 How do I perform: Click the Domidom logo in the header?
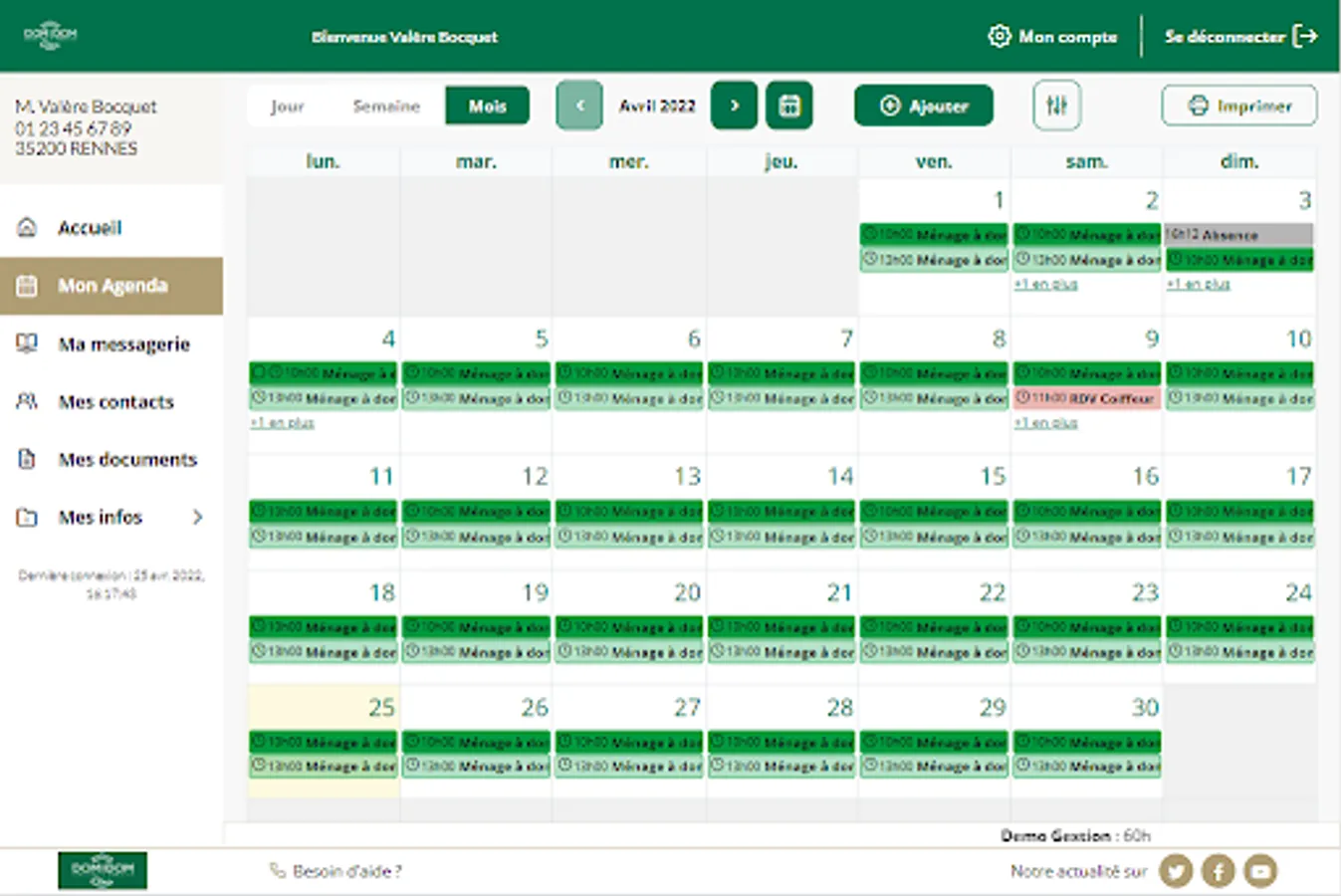click(x=50, y=36)
